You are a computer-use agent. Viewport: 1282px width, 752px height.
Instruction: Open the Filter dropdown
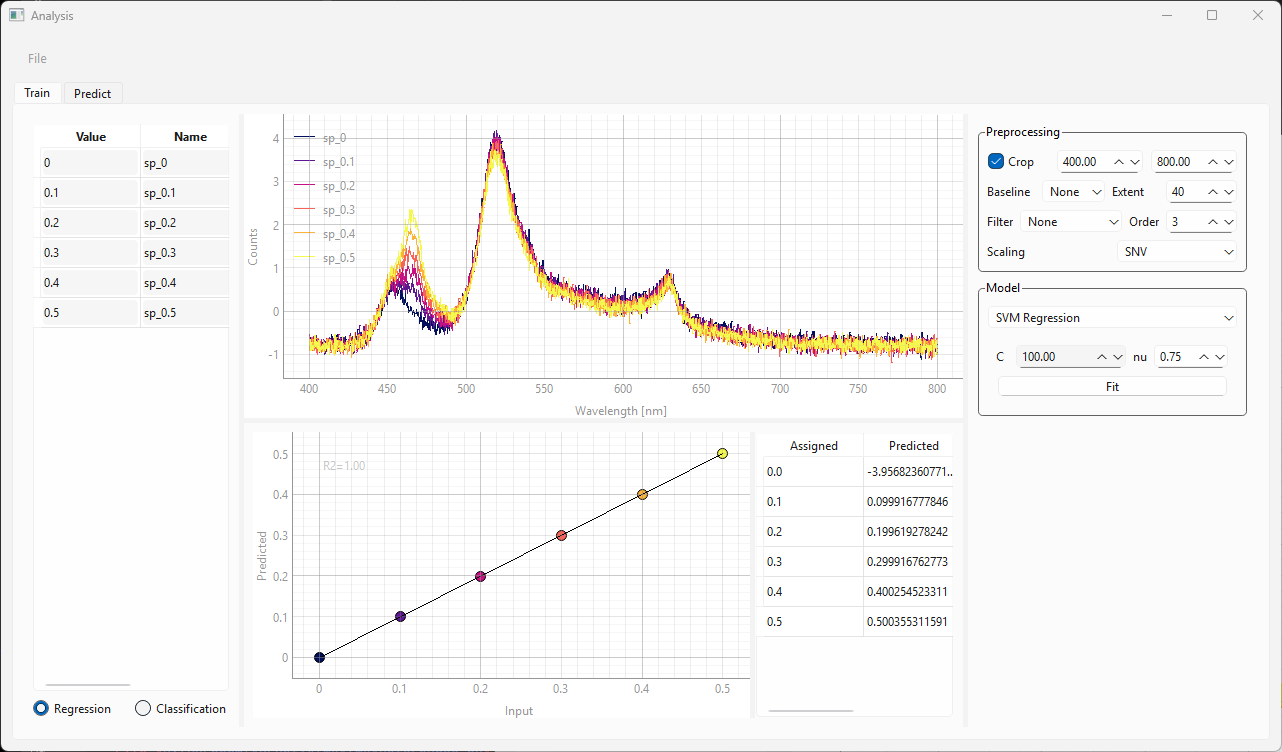tap(1072, 222)
